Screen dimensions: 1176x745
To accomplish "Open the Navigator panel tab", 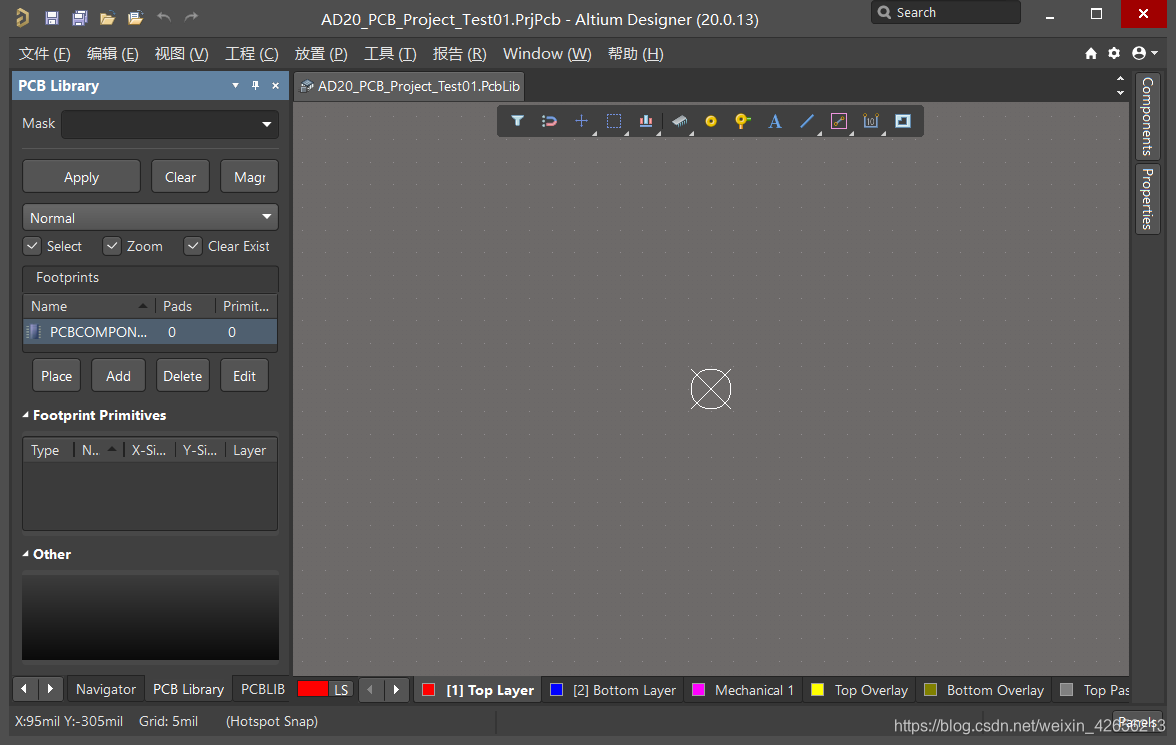I will 106,689.
